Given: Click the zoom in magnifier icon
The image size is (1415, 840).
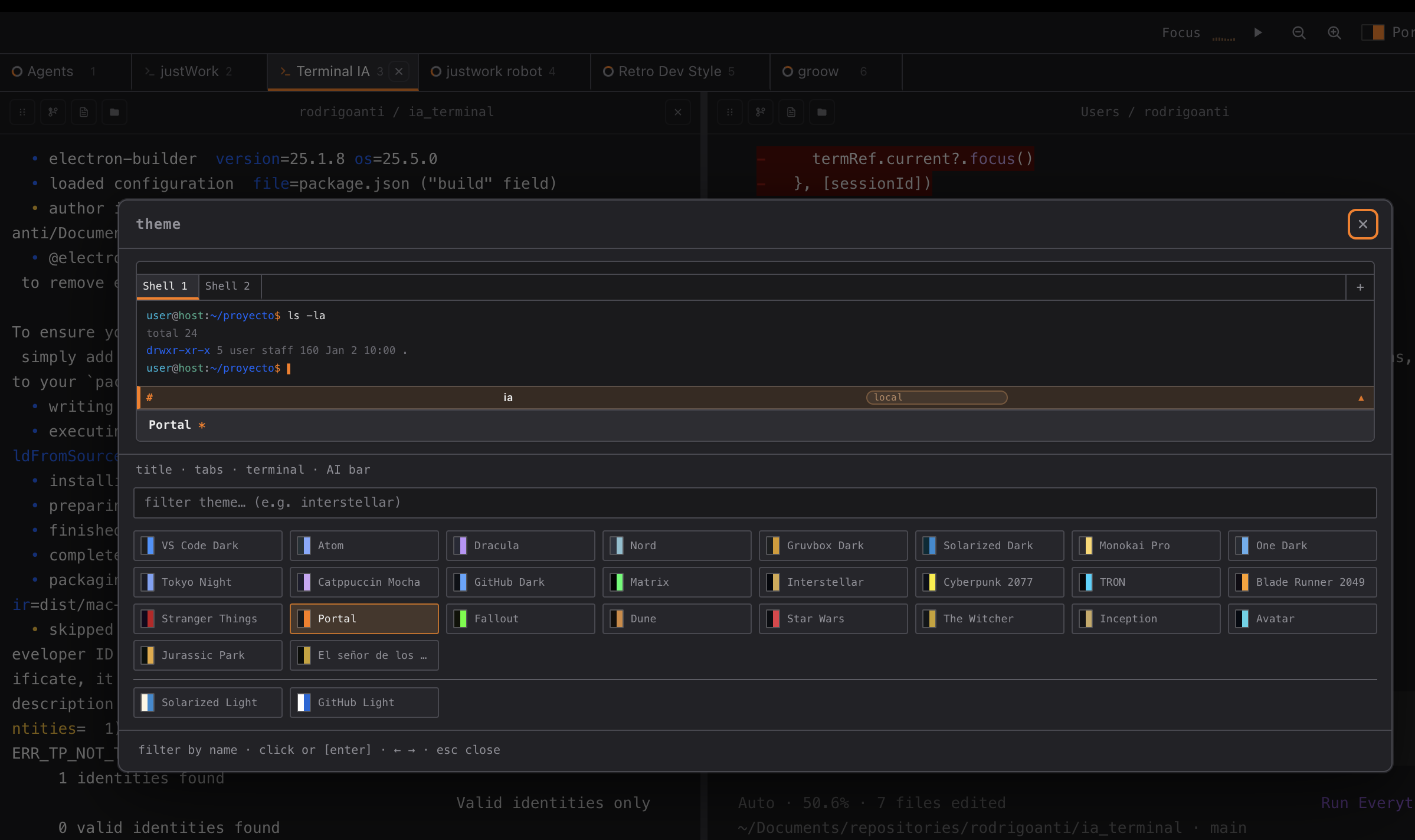Looking at the screenshot, I should tap(1334, 33).
